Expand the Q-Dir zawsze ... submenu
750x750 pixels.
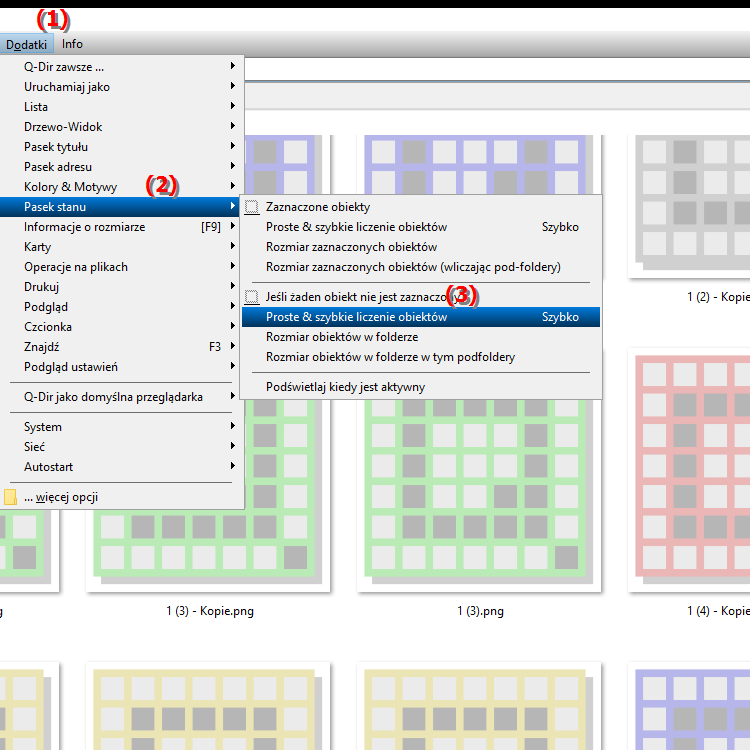coord(122,66)
